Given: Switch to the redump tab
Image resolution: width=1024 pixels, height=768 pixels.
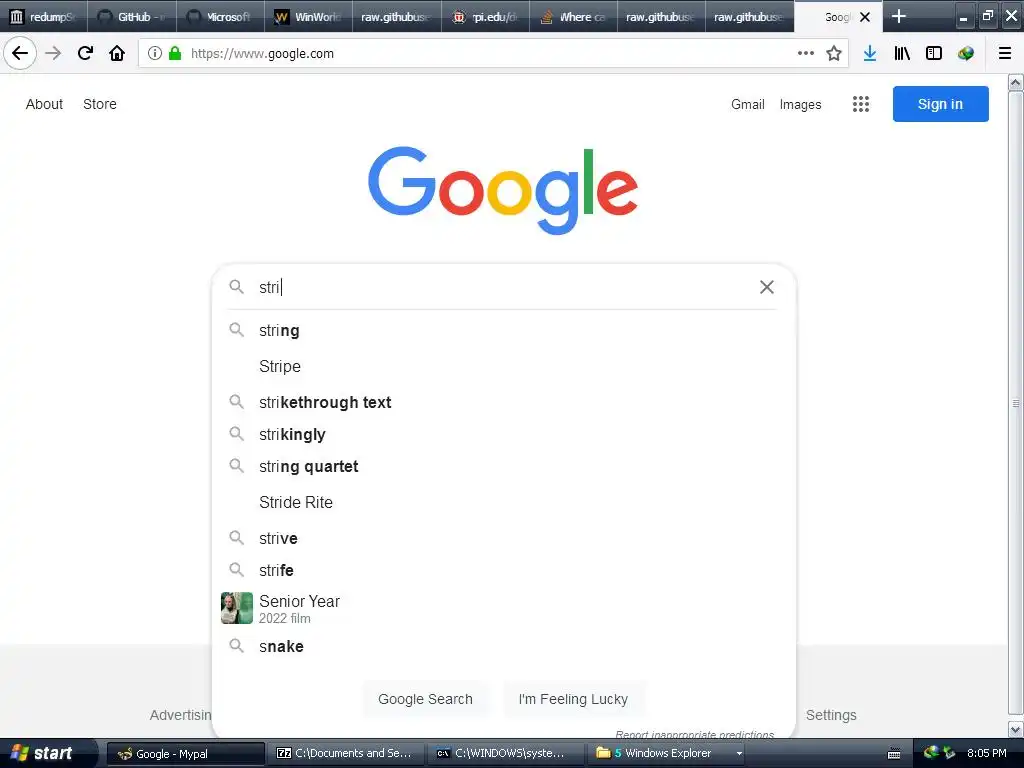Looking at the screenshot, I should (44, 17).
